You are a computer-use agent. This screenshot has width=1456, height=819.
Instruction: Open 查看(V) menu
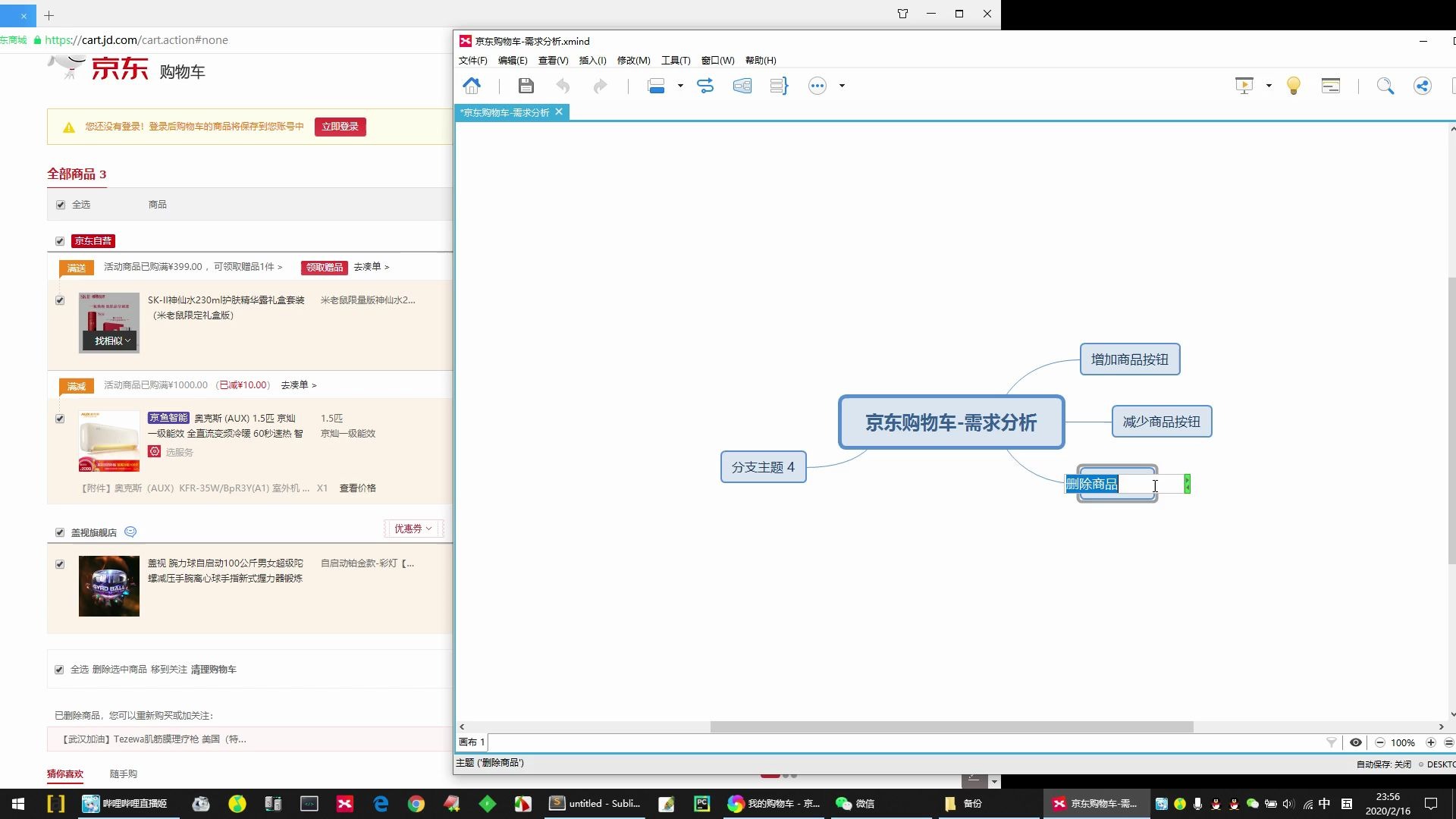pyautogui.click(x=553, y=61)
